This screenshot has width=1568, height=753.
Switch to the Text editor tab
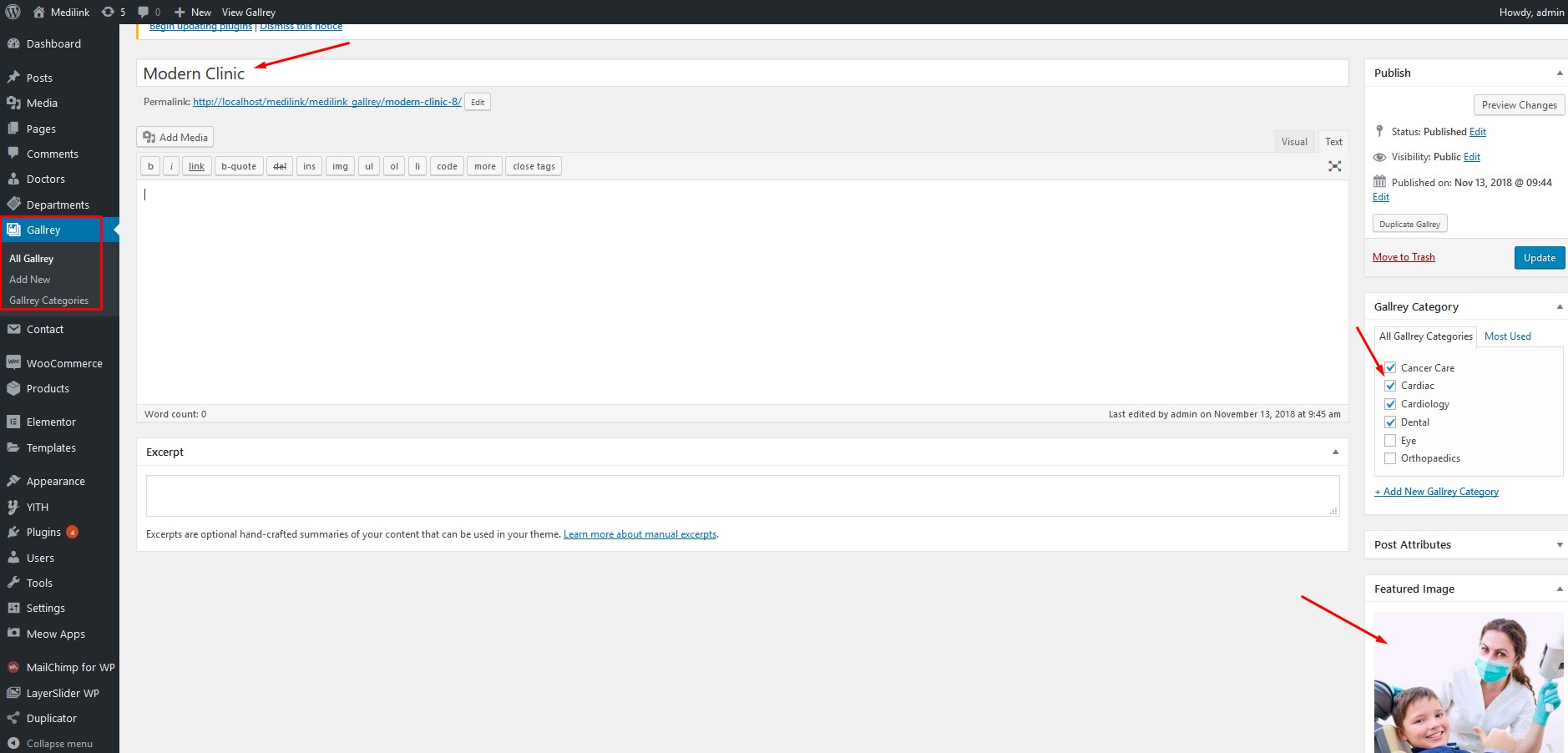(x=1333, y=142)
